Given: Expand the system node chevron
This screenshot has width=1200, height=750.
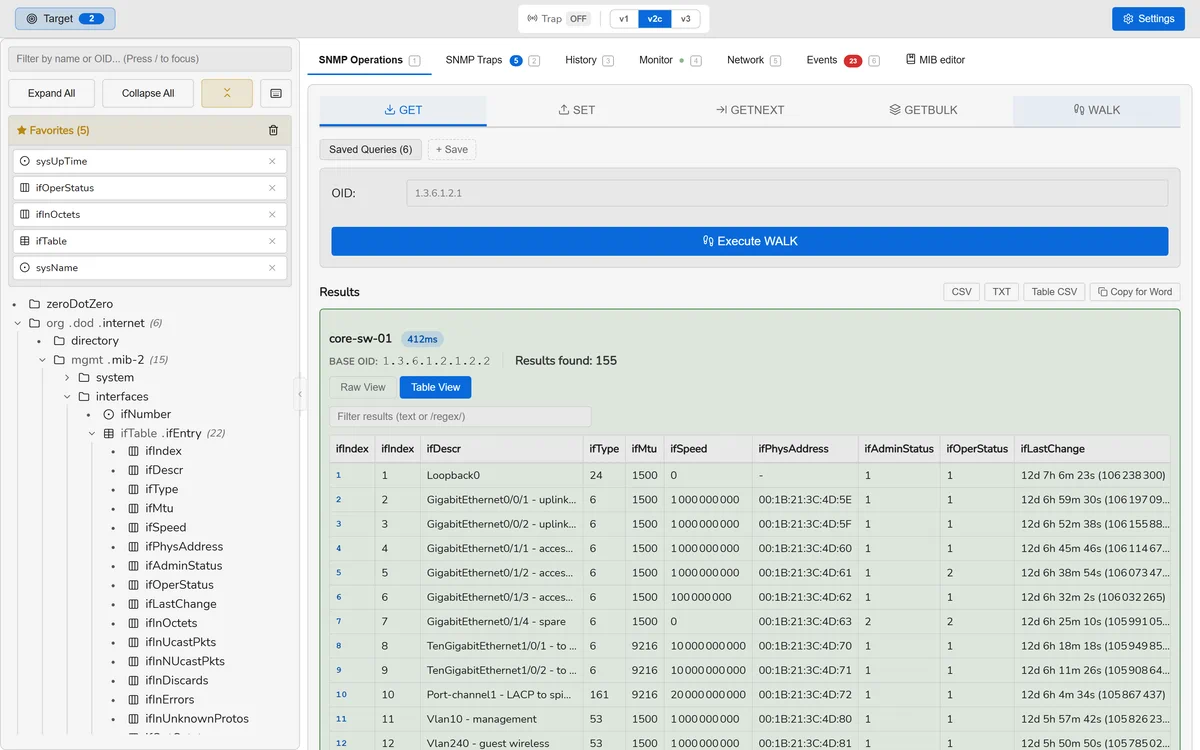Looking at the screenshot, I should (x=67, y=378).
